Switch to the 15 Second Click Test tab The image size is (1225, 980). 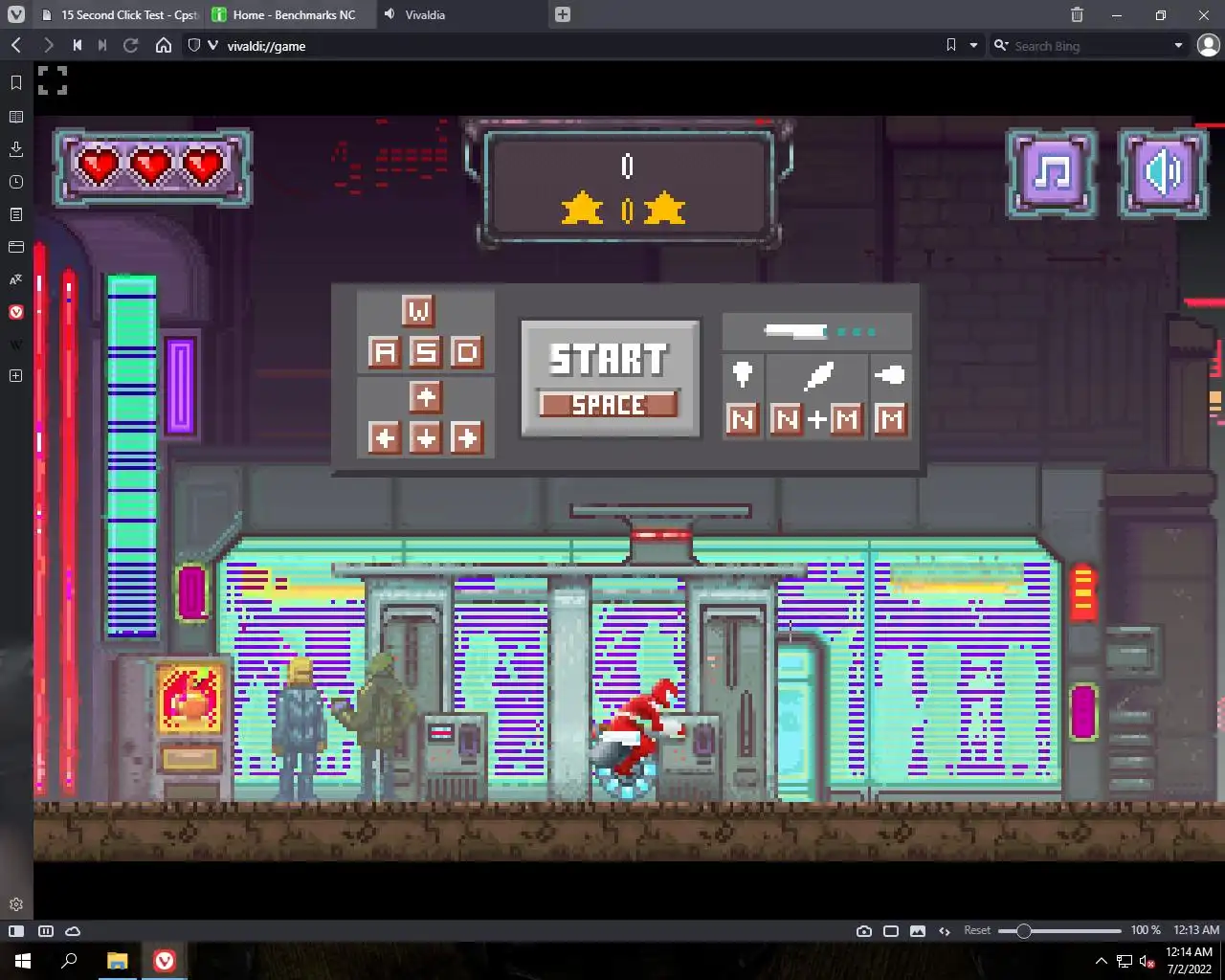[120, 14]
